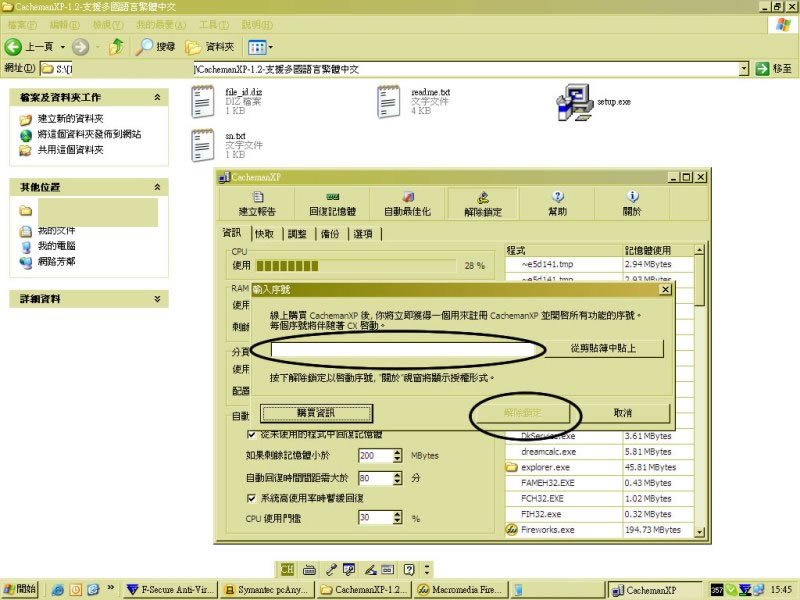Click the black 357 icon in system tray
The image size is (800, 600).
(x=717, y=590)
